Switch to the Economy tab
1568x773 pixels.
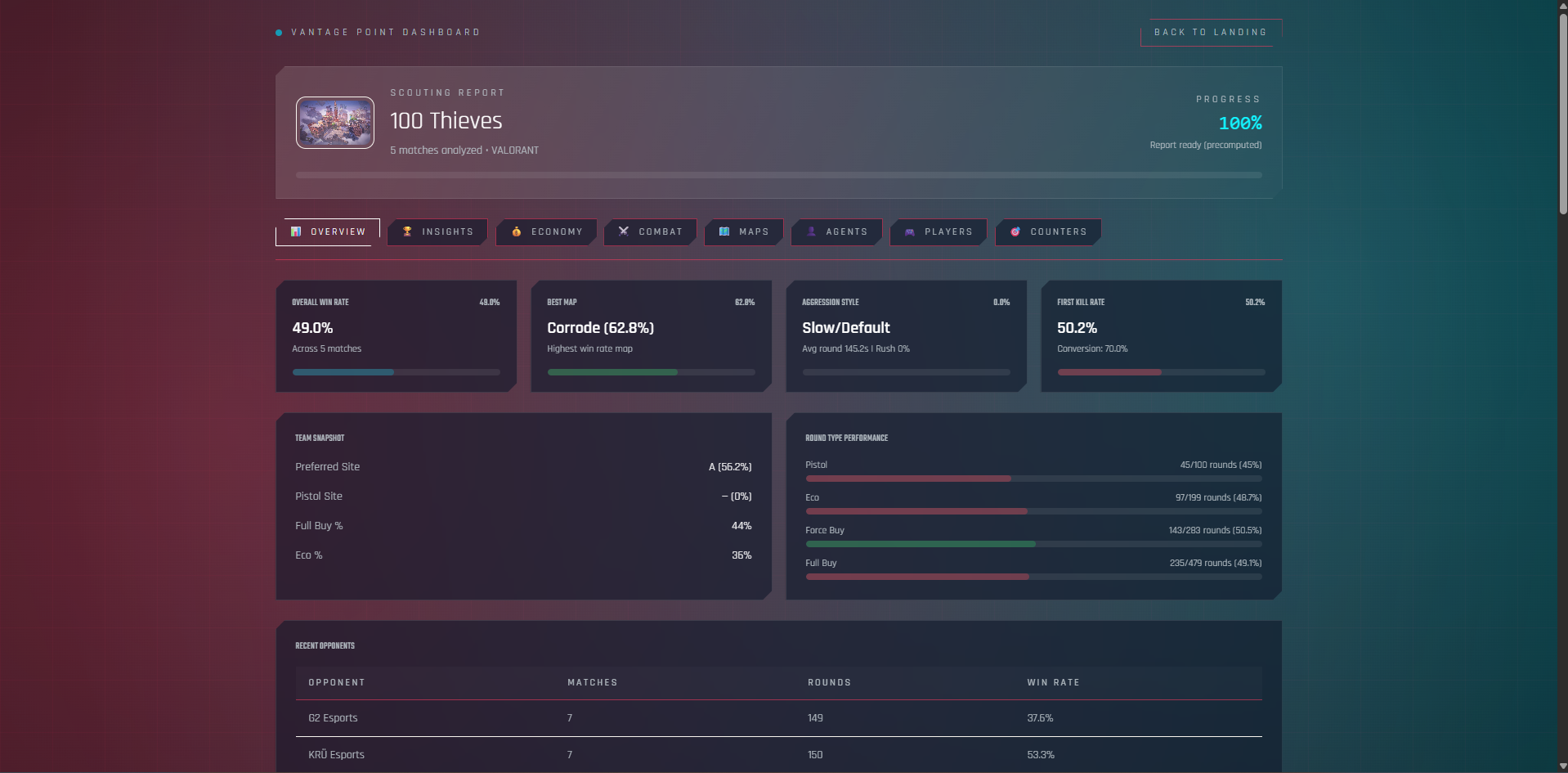point(546,231)
